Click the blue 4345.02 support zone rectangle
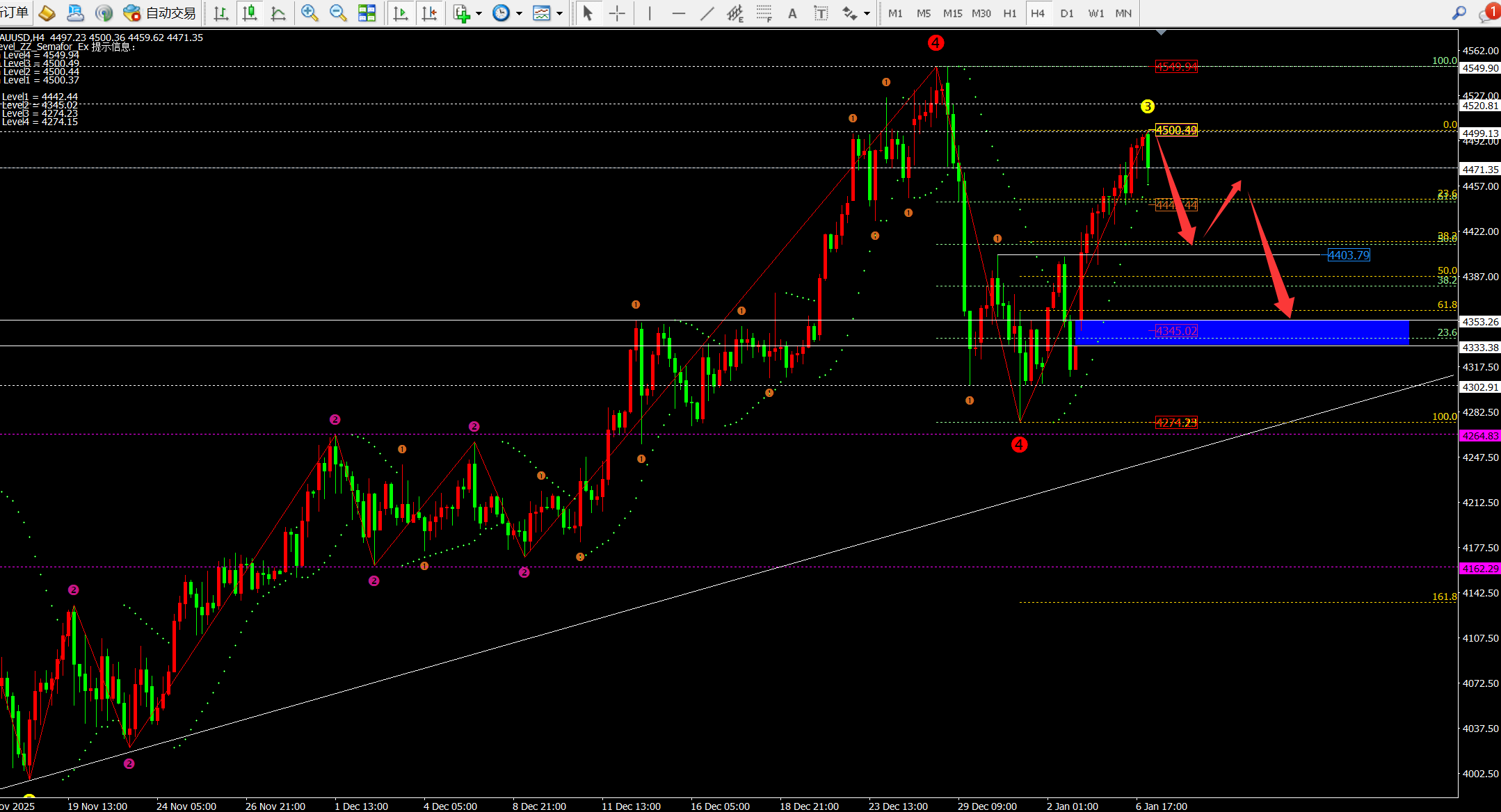Image resolution: width=1501 pixels, height=812 pixels. (x=1287, y=333)
